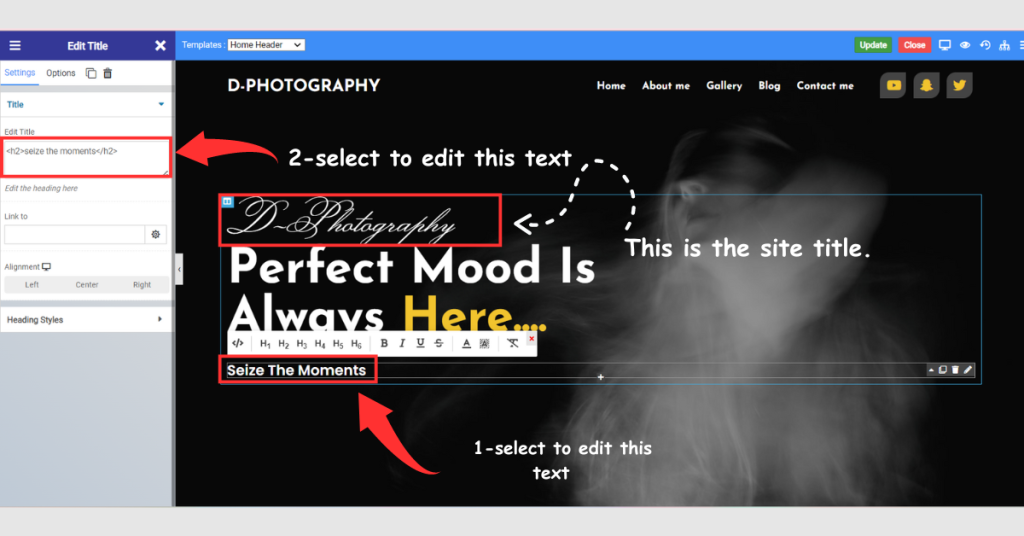This screenshot has height=536, width=1024.
Task: Set alignment to Left
Action: (31, 285)
